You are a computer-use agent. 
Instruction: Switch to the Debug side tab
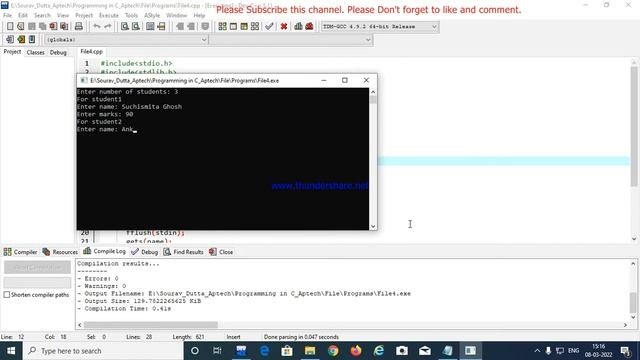point(58,52)
